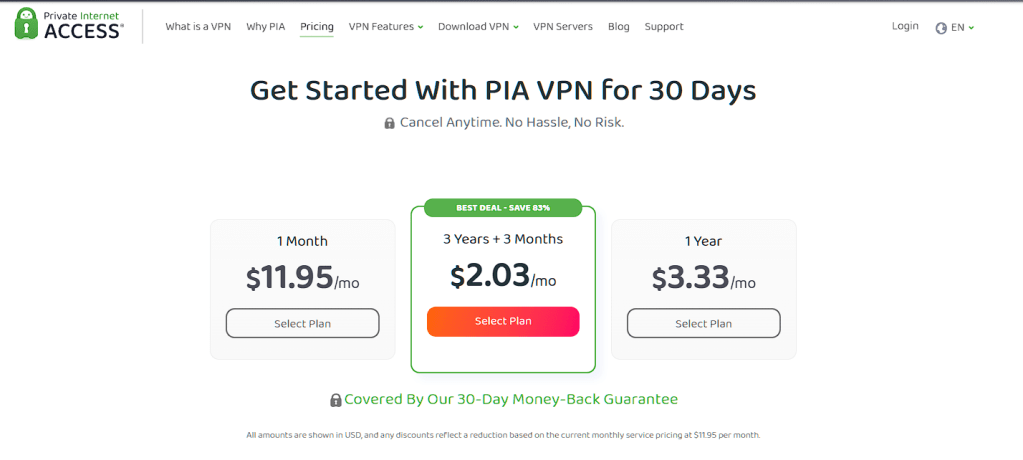Click the Best Deal Save 83% badge
Viewport: 1023px width, 460px height.
tap(503, 208)
